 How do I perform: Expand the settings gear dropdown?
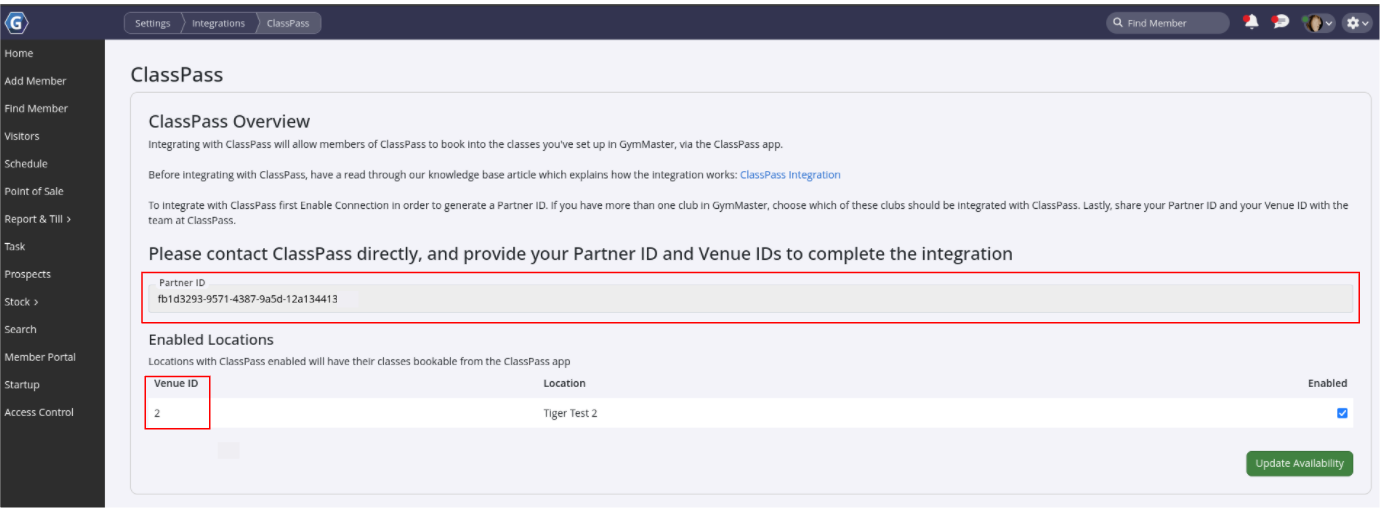pos(1357,23)
